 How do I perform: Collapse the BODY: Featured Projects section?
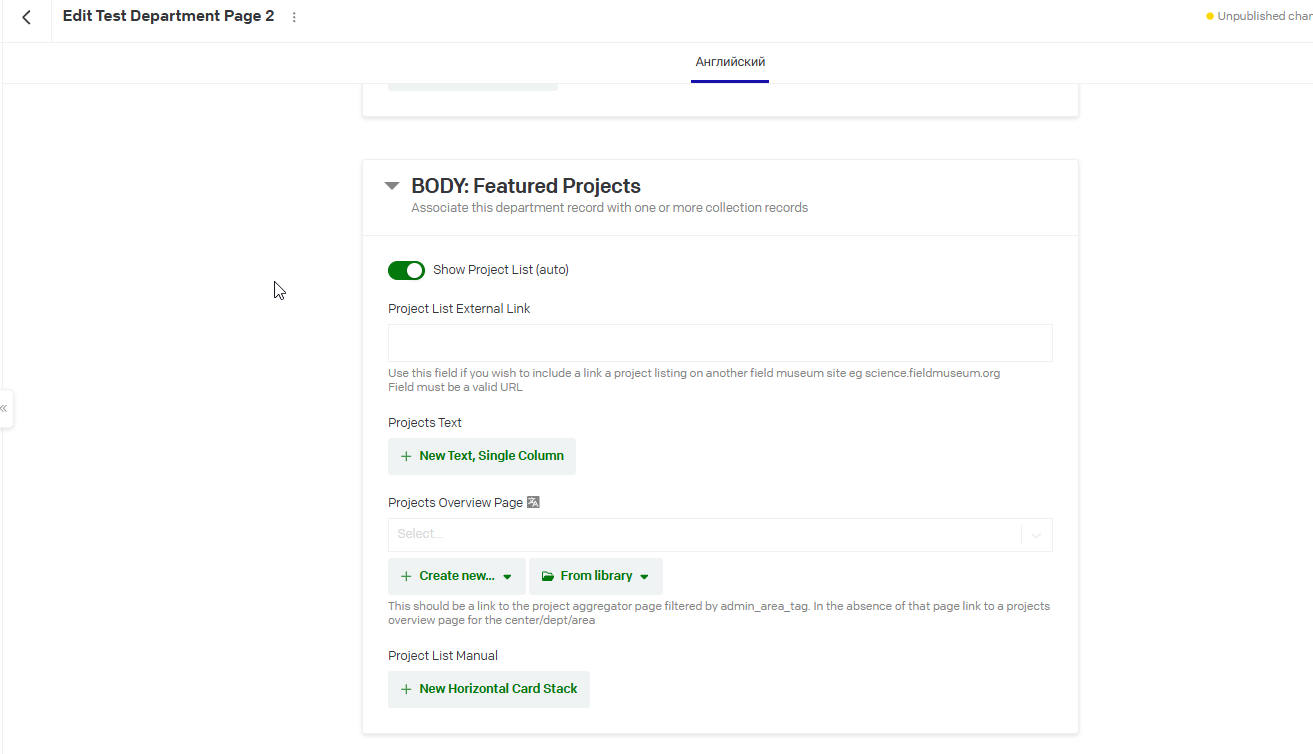tap(392, 186)
